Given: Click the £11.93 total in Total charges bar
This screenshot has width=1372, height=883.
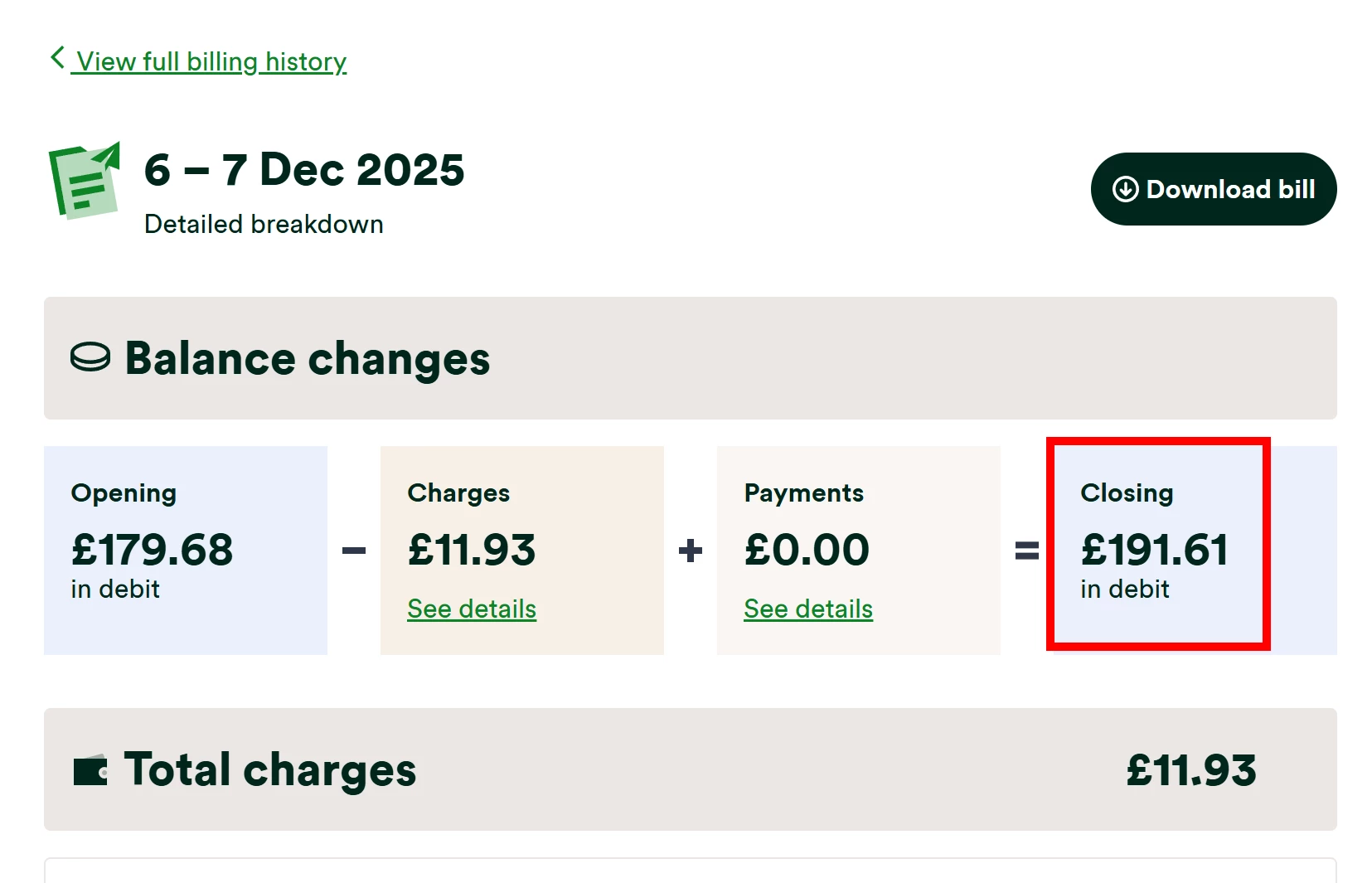Looking at the screenshot, I should click(1190, 770).
